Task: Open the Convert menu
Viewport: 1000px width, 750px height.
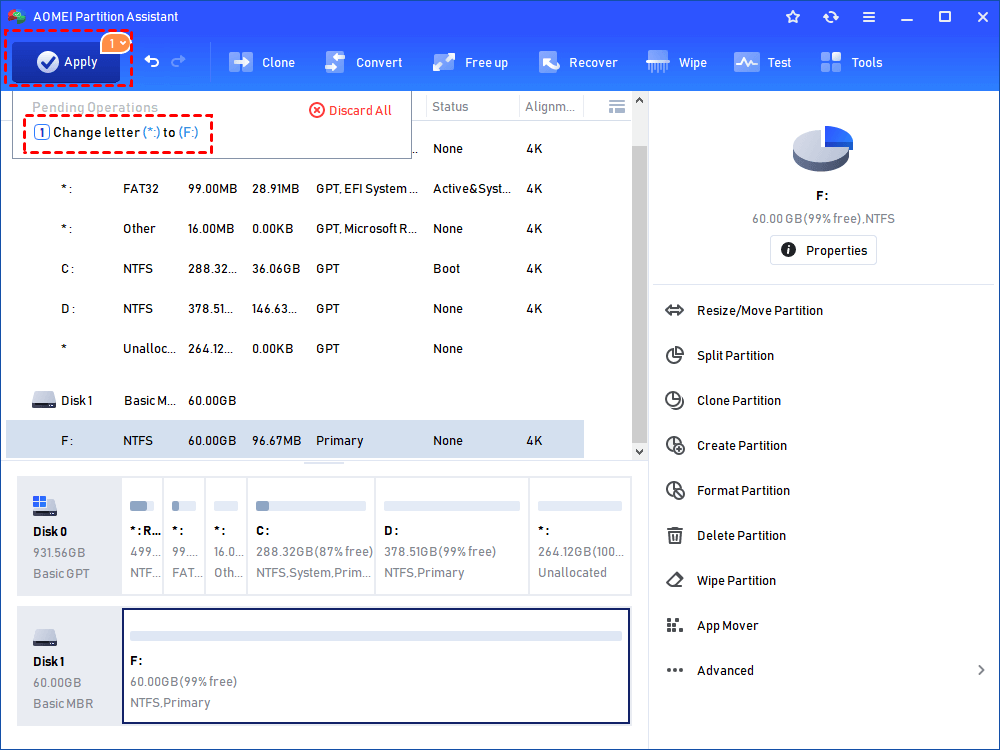Action: tap(364, 62)
